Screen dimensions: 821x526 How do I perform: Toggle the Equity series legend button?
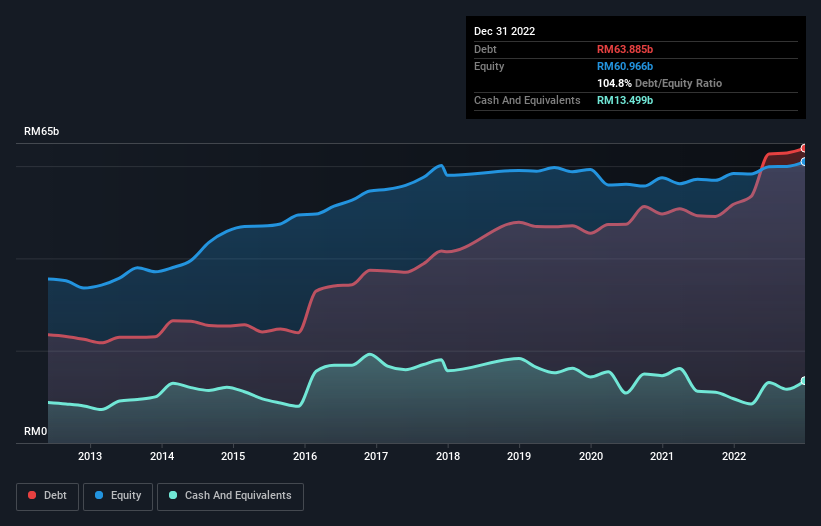118,496
